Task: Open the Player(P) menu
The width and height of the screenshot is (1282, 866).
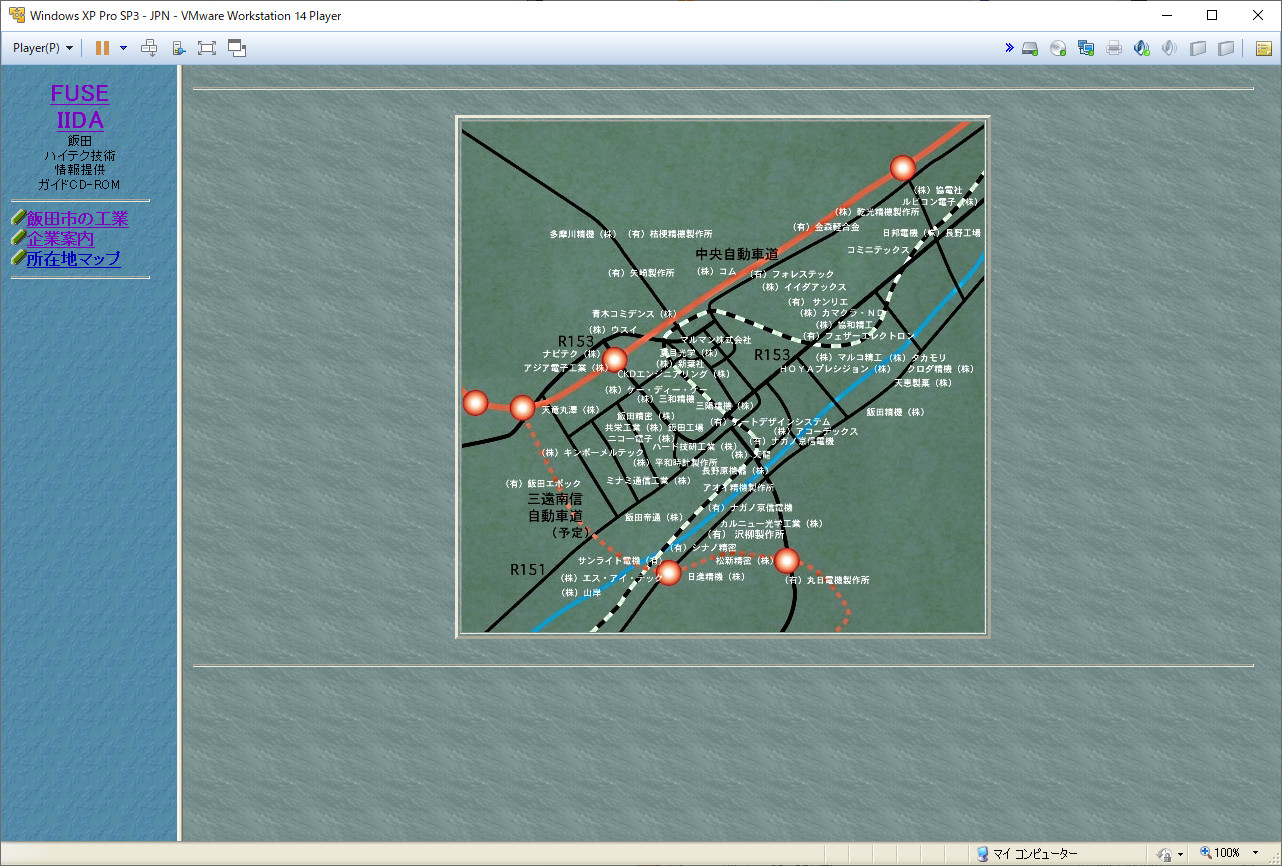Action: (42, 48)
